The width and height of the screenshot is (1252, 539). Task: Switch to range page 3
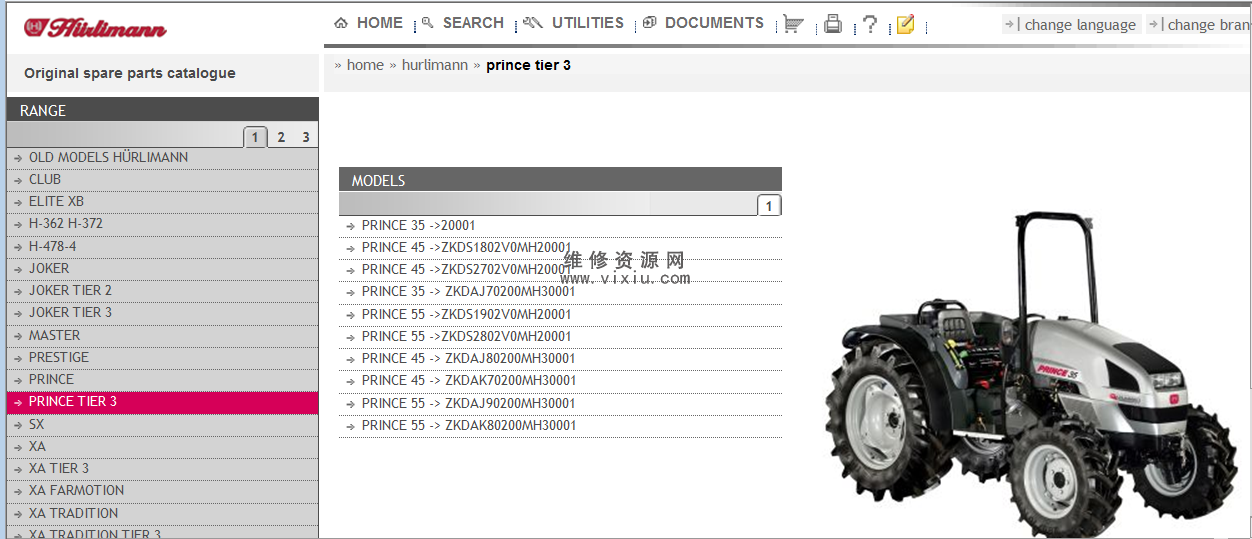pyautogui.click(x=306, y=137)
